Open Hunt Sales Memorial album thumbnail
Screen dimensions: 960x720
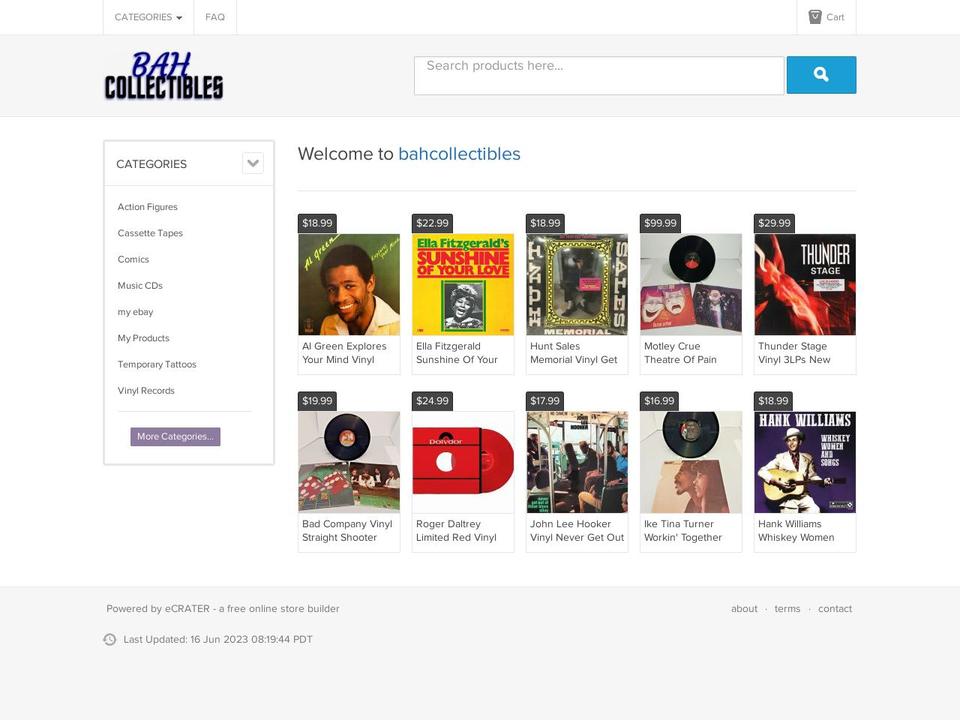[x=577, y=285]
